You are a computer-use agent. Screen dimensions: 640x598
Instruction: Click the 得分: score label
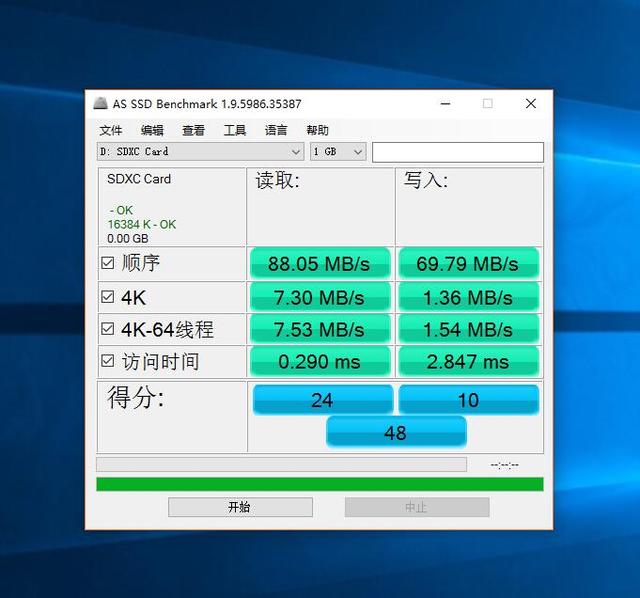136,397
